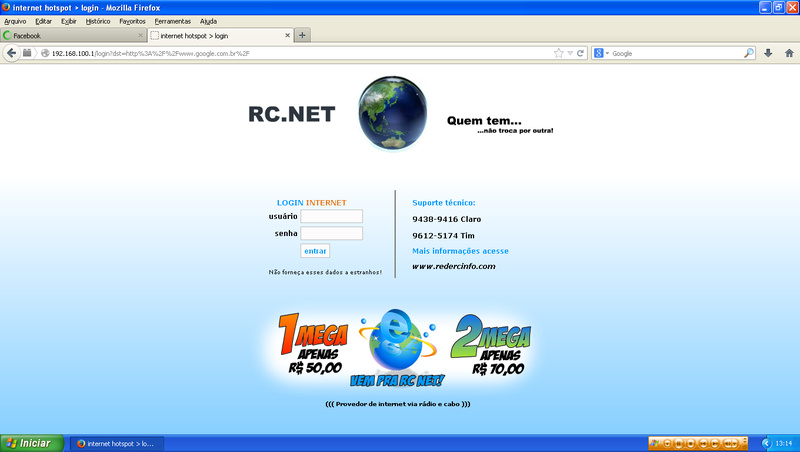
Task: Click the history panel icon next to back arrow
Action: (x=27, y=53)
